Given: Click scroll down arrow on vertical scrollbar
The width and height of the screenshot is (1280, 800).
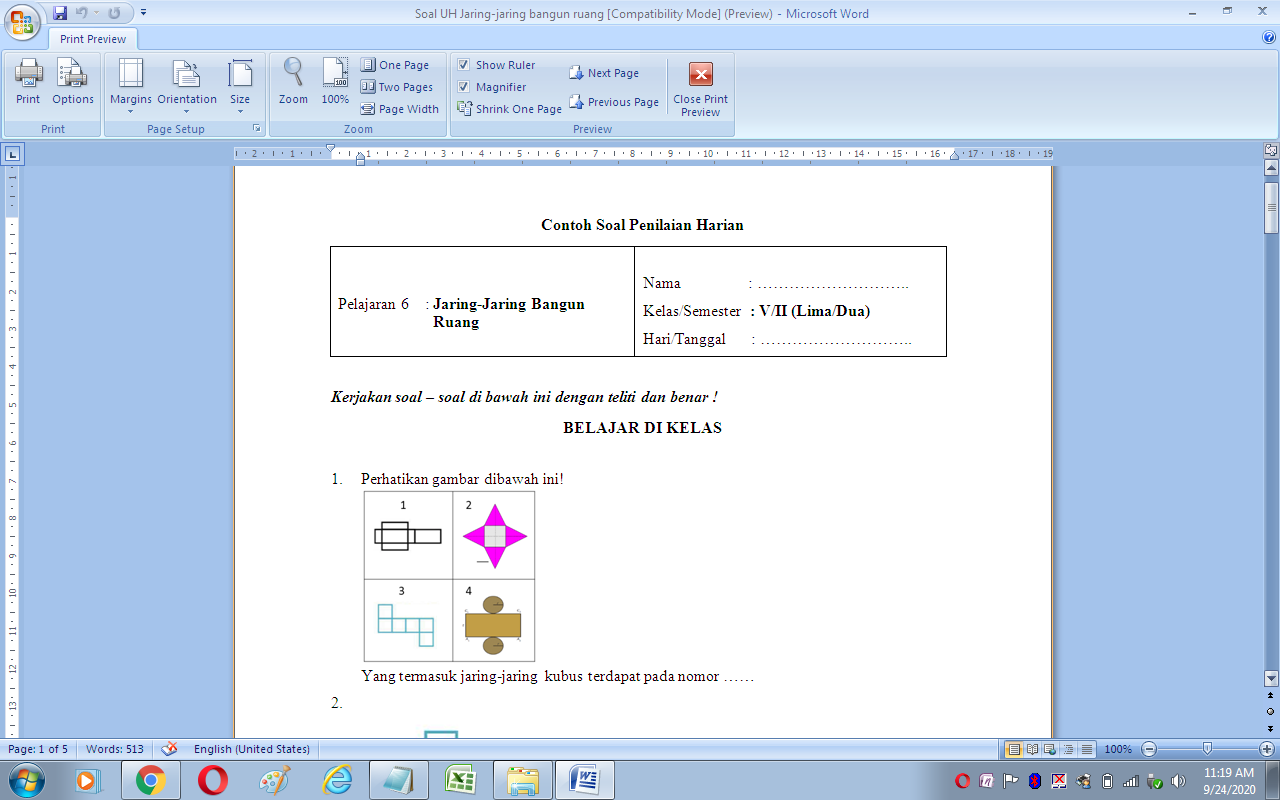Looking at the screenshot, I should pos(1271,677).
